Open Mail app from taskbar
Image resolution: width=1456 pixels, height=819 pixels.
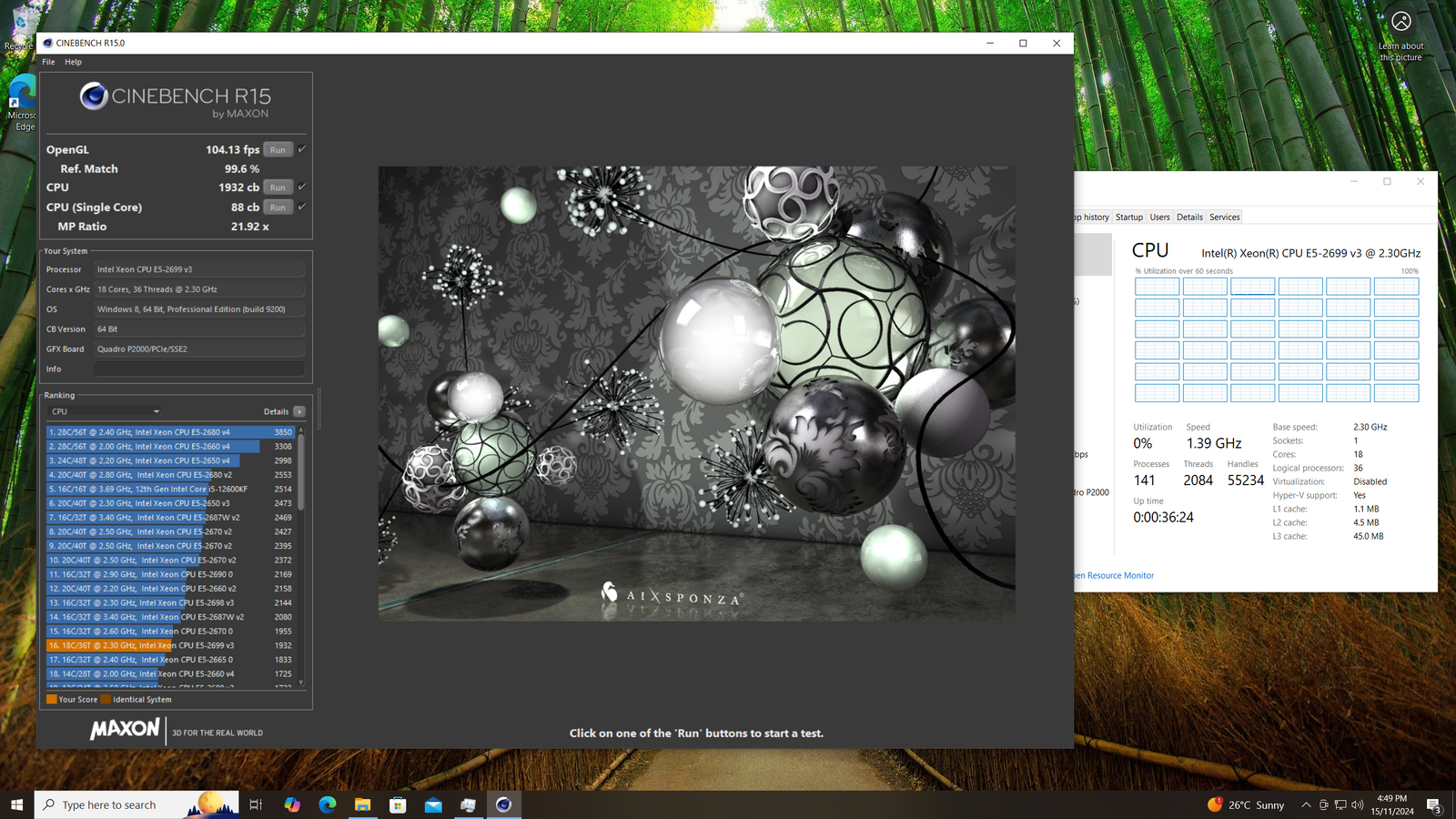[x=433, y=804]
